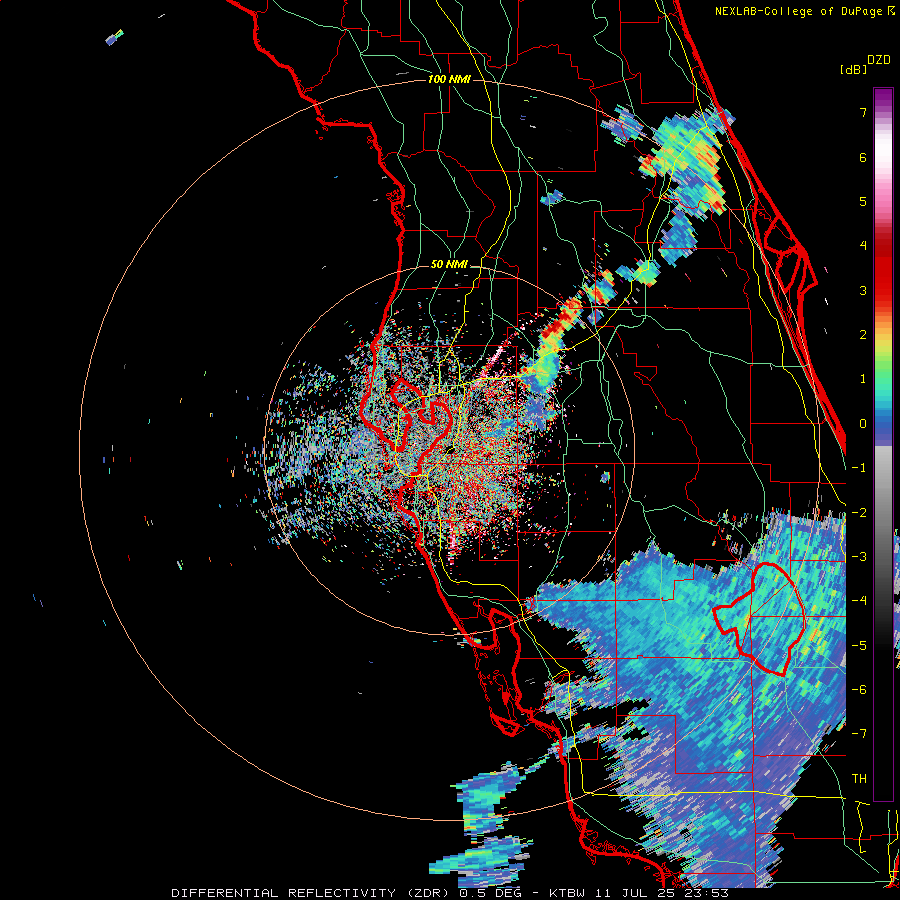Select the 100 NMI range ring label
900x900 pixels.
pyautogui.click(x=449, y=79)
